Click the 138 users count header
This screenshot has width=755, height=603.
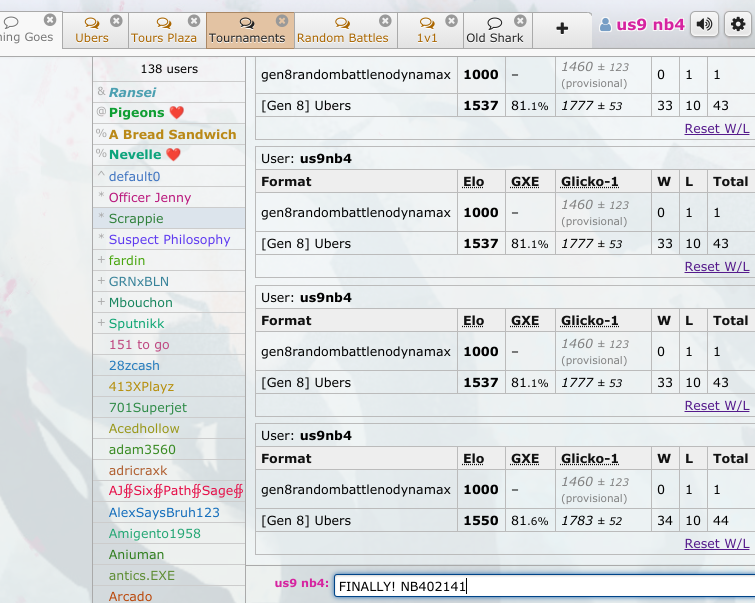click(x=169, y=69)
